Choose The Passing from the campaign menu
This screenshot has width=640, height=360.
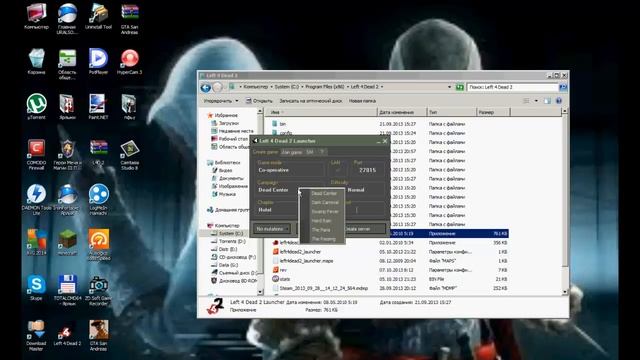[x=324, y=239]
